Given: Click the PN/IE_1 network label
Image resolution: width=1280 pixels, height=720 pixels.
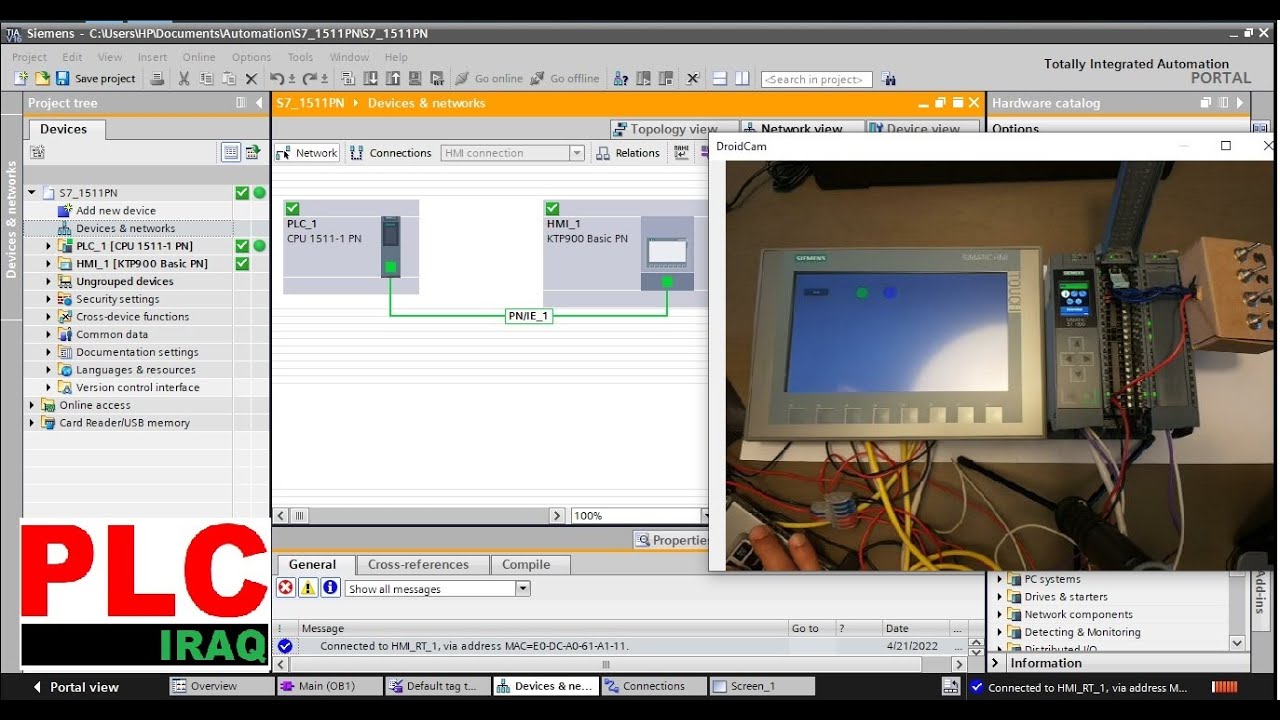Looking at the screenshot, I should (528, 316).
